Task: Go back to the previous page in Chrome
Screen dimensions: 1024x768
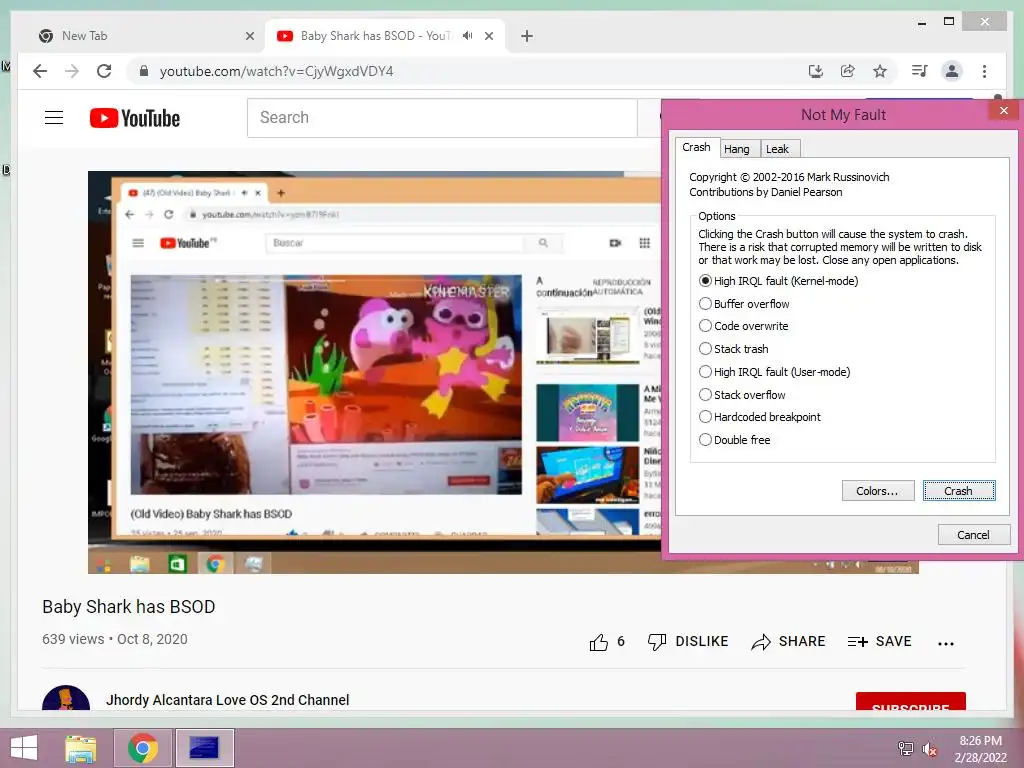Action: [40, 71]
